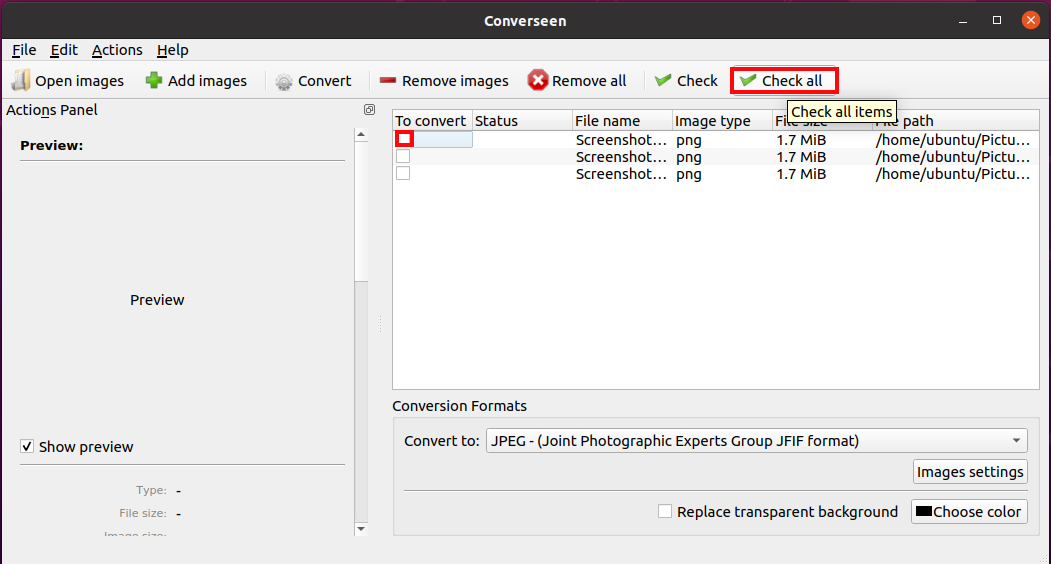Select the first row's file name cell
The image size is (1051, 564).
tap(622, 139)
